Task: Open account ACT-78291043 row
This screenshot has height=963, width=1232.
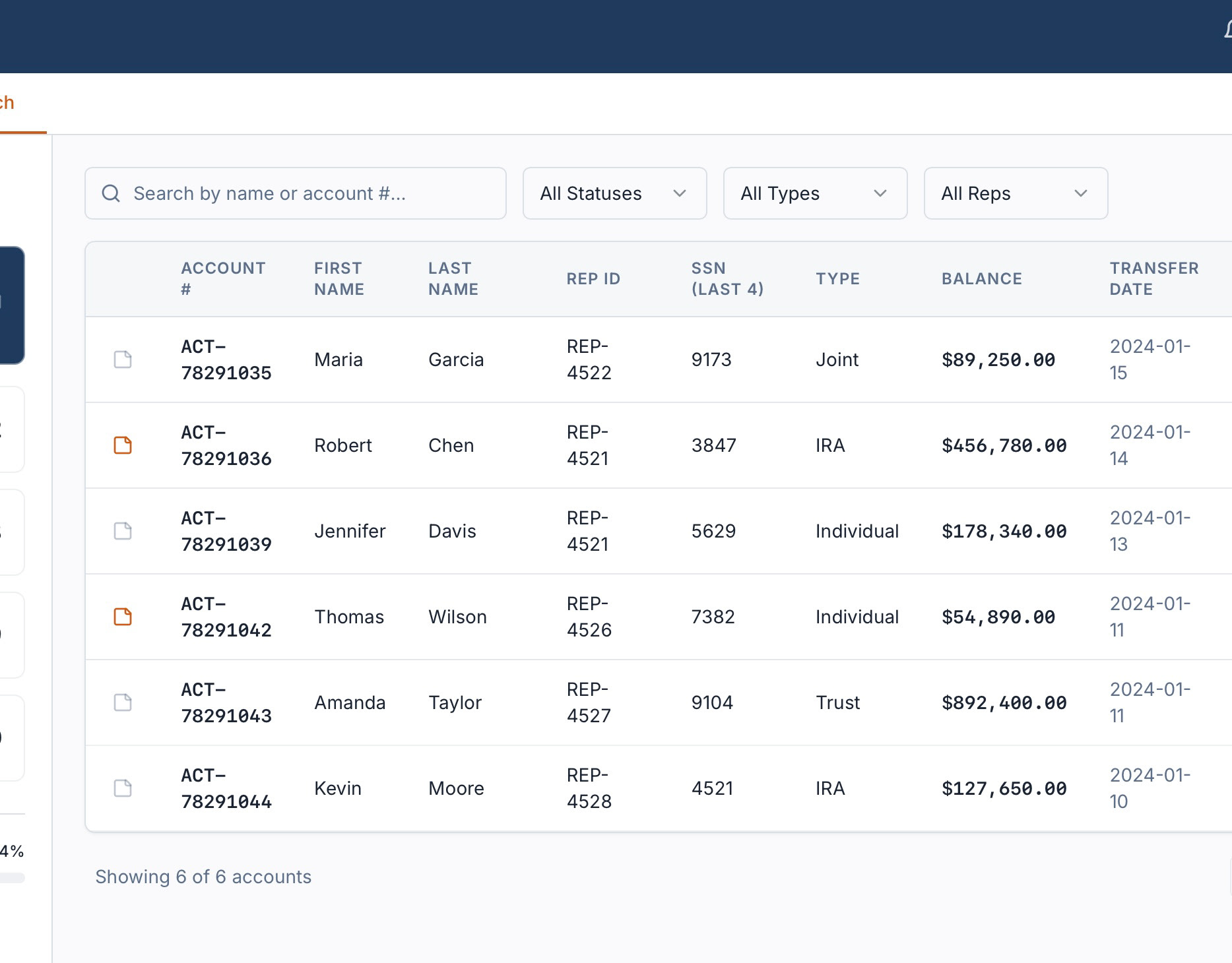Action: click(226, 702)
